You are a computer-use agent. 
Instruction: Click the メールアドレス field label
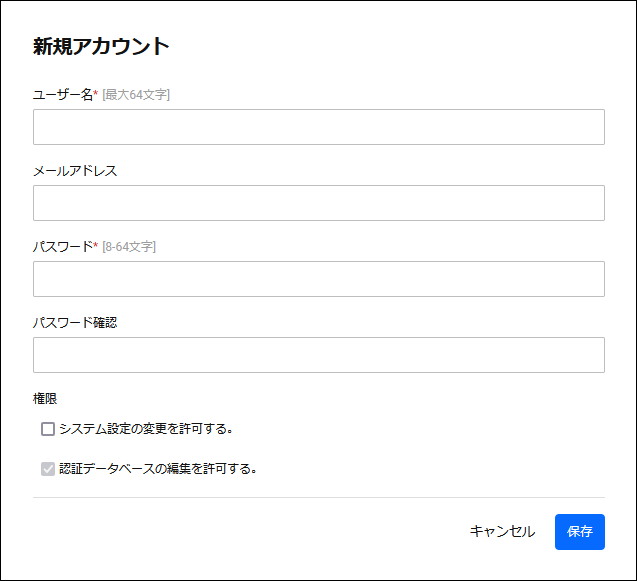(x=75, y=171)
